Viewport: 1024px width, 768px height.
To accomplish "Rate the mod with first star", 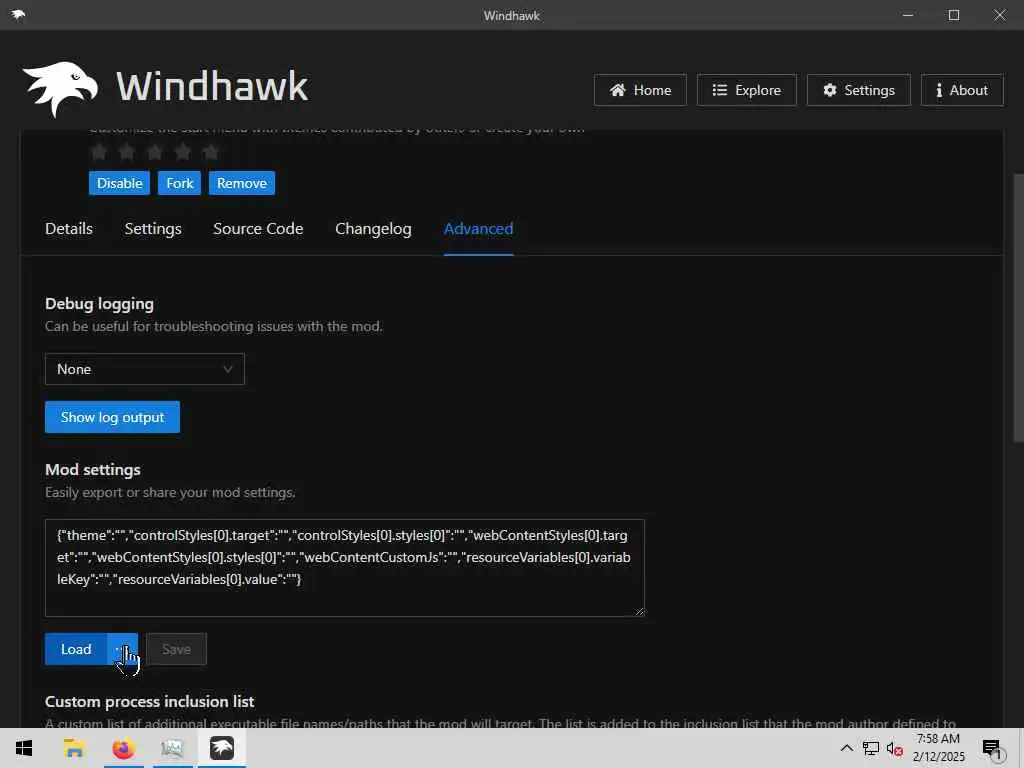I will click(x=99, y=152).
